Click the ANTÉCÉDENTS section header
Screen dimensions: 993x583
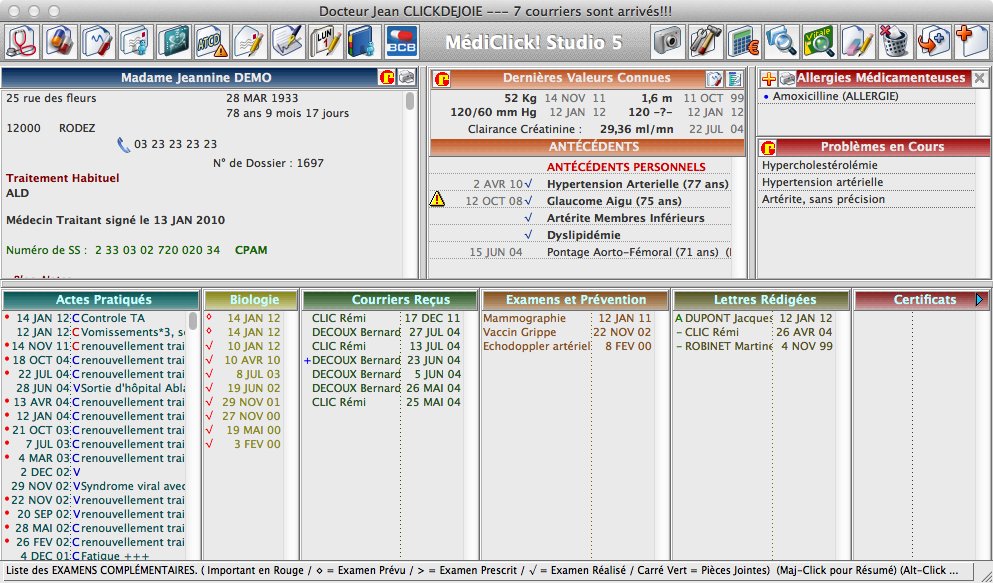(587, 147)
